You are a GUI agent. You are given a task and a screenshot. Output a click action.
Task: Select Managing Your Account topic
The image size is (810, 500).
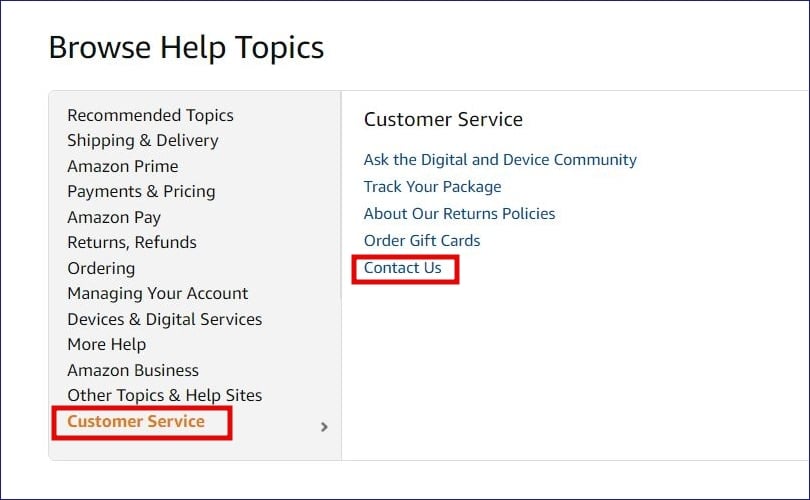(158, 293)
